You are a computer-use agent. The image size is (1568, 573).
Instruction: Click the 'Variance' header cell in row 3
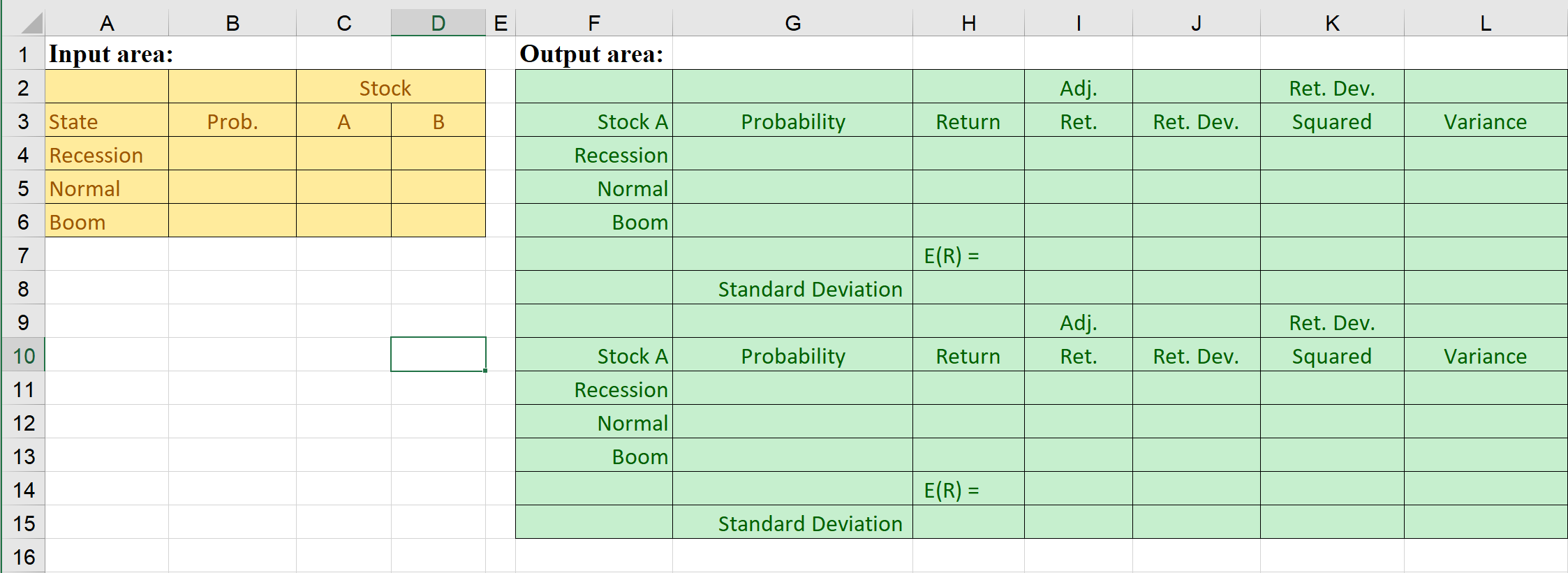click(x=1485, y=121)
